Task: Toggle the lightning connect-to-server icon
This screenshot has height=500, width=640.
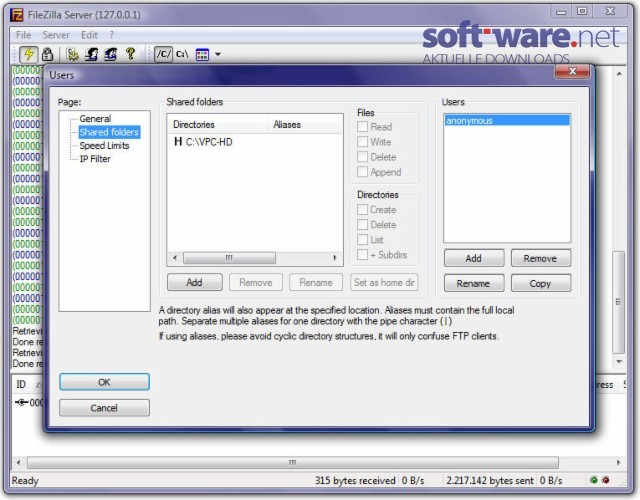Action: click(29, 54)
